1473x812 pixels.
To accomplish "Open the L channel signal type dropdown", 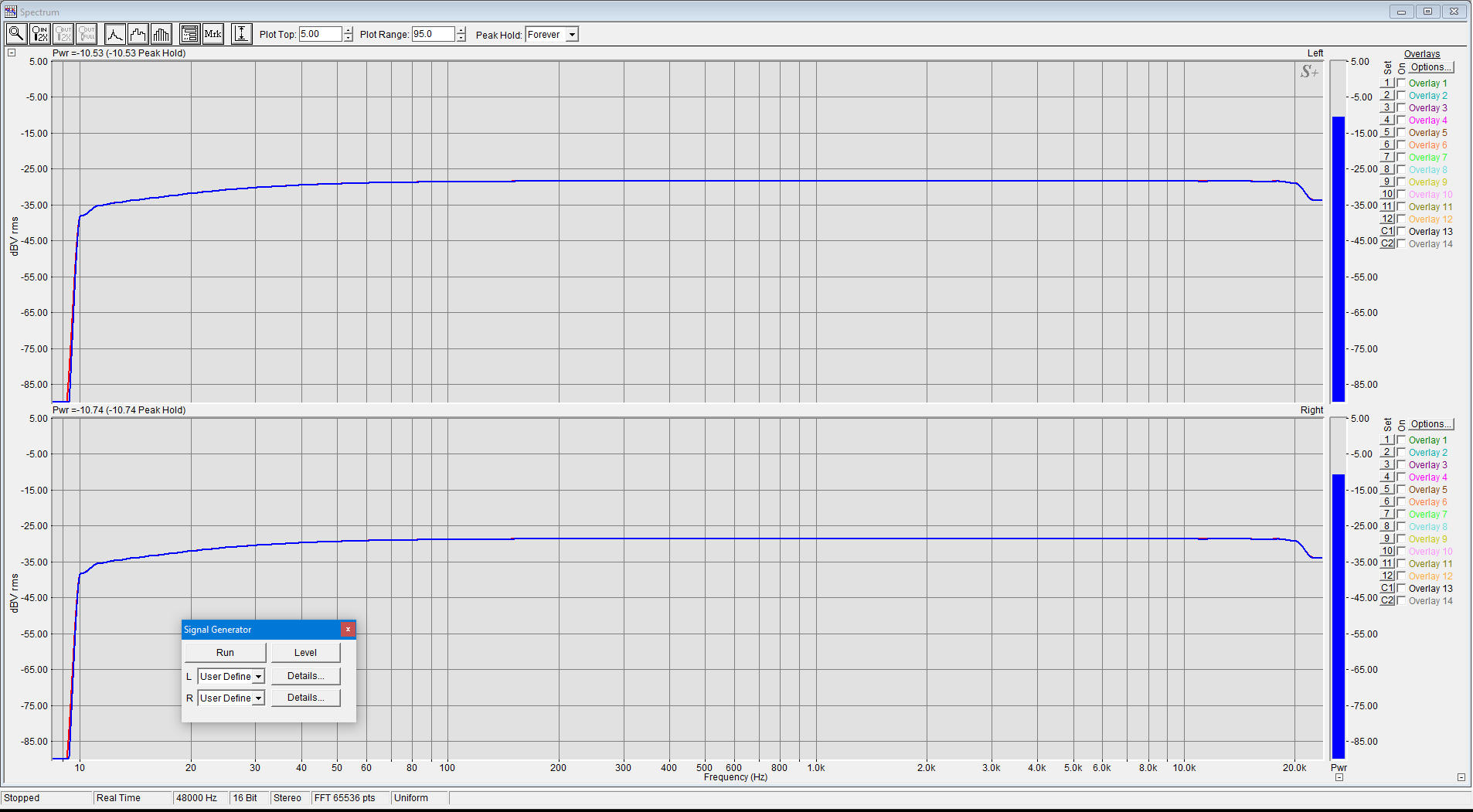I will [x=258, y=677].
